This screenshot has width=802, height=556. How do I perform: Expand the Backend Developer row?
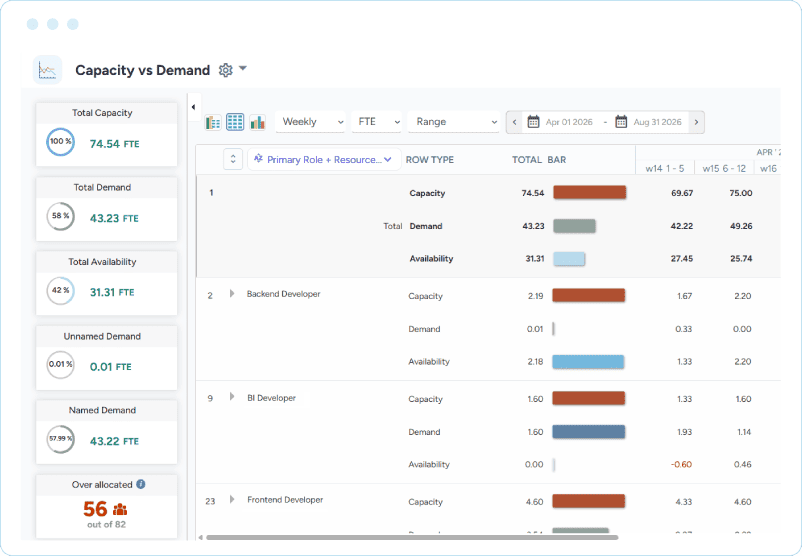232,294
